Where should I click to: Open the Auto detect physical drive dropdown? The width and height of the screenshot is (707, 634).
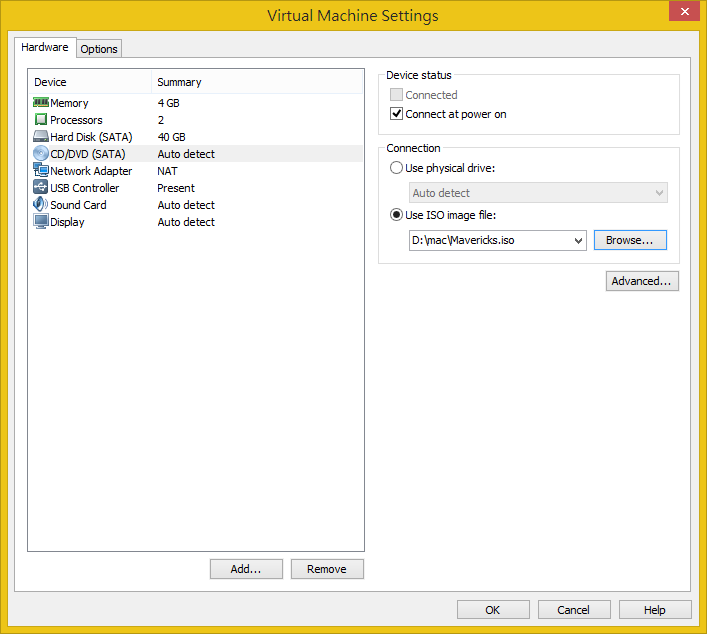coord(538,193)
